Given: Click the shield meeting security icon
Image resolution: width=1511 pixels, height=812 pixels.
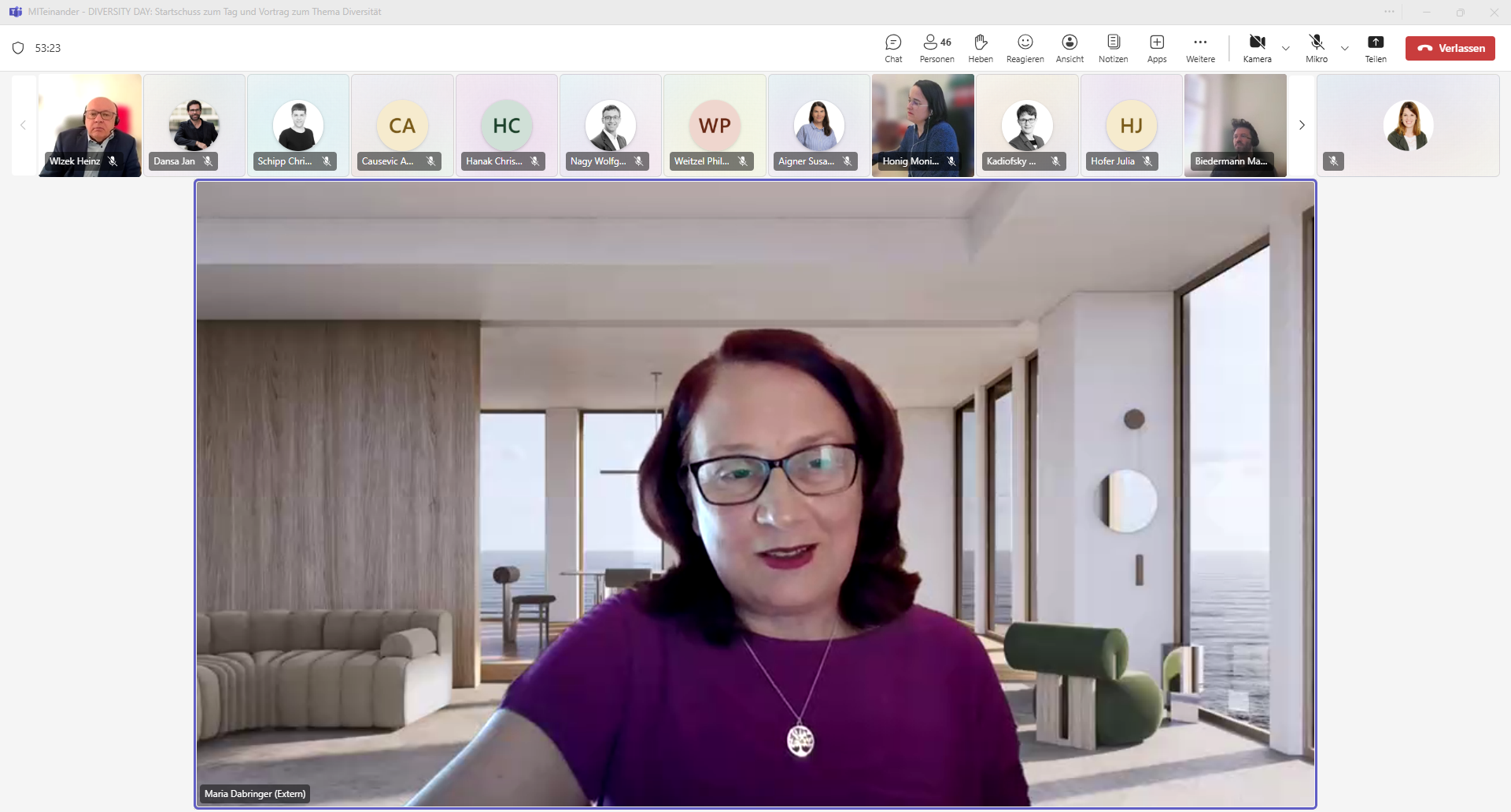Looking at the screenshot, I should tap(18, 48).
